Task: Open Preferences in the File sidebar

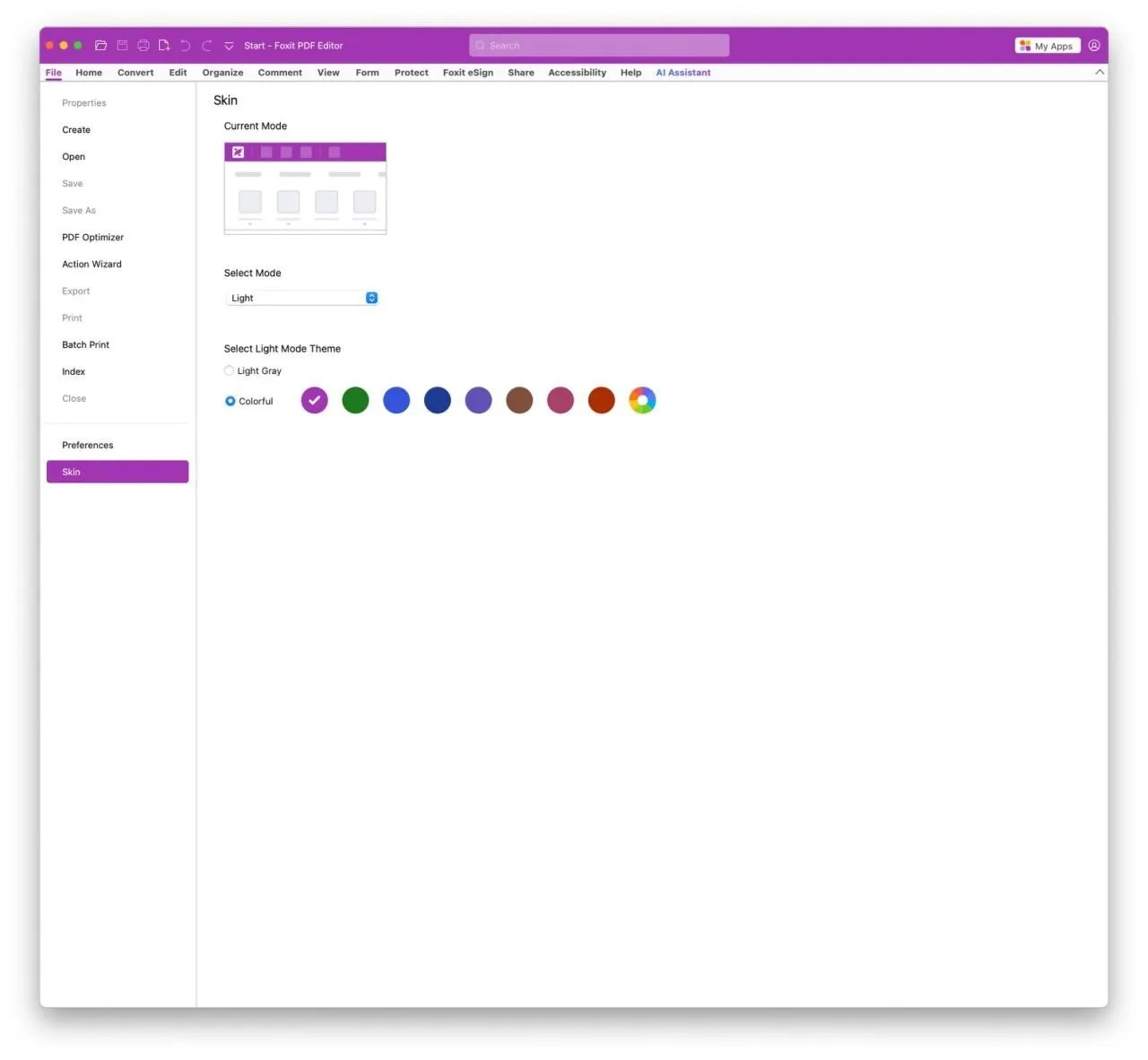Action: 88,446
